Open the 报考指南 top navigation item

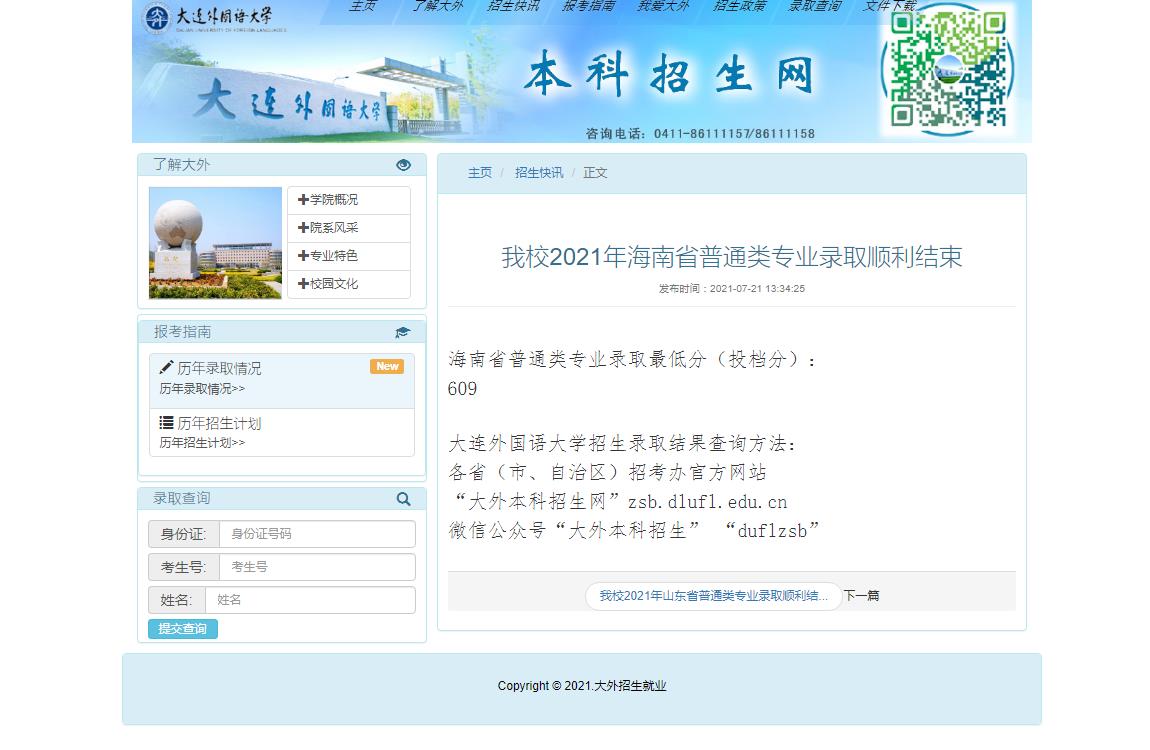tap(588, 6)
